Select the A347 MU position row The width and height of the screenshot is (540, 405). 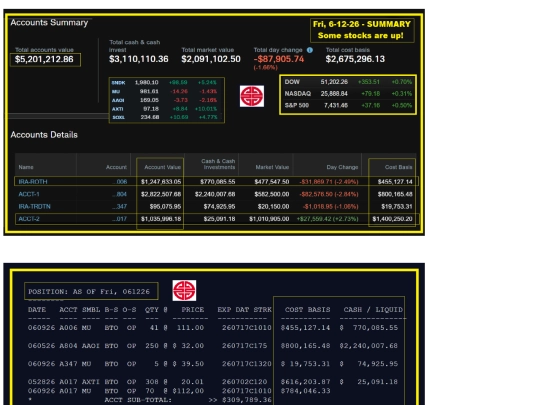click(213, 364)
